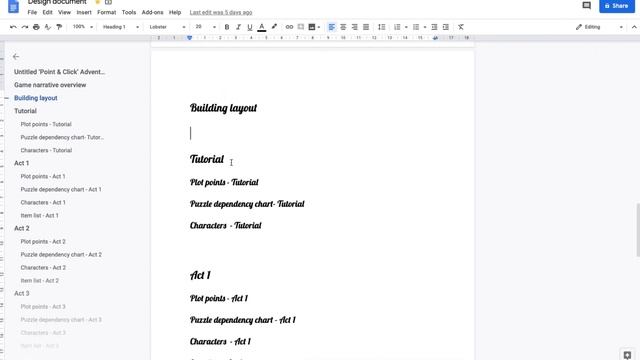Click the Explore button at the bottom right
Screen dimensions: 640x360
(627, 355)
